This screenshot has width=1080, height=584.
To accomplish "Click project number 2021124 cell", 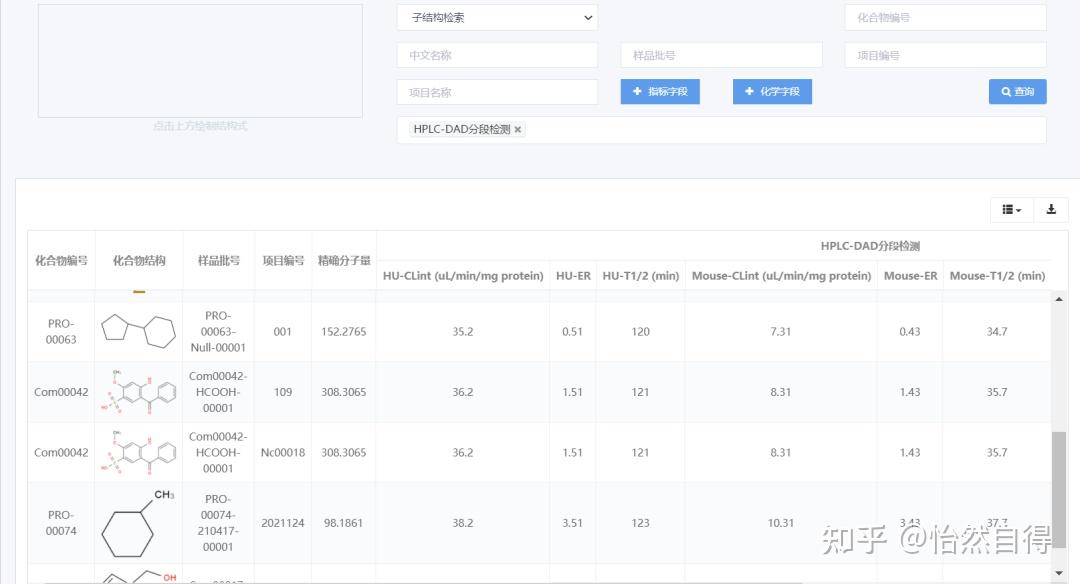I will (x=283, y=523).
